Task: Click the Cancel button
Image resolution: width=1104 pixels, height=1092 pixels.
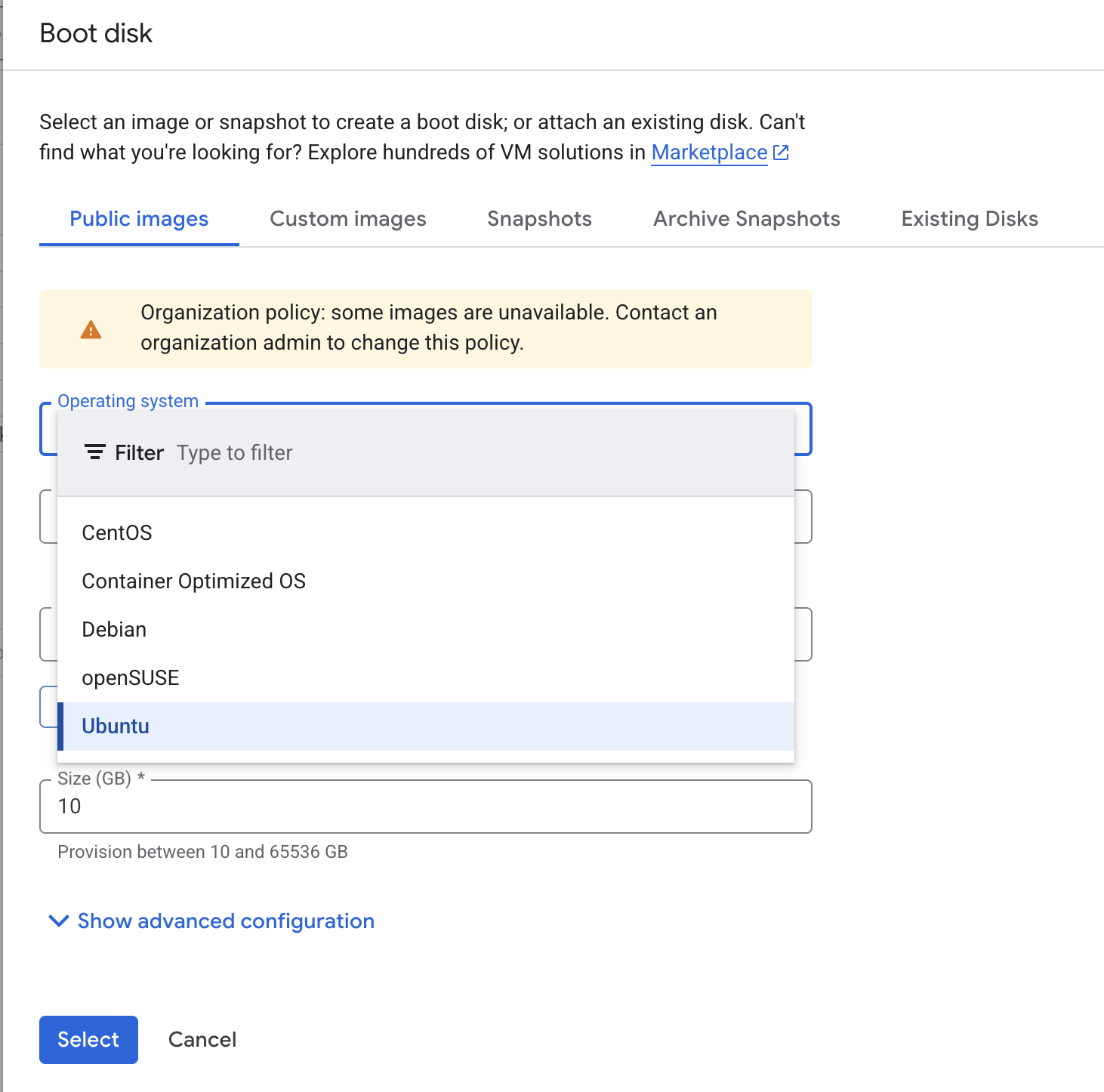Action: (202, 1040)
